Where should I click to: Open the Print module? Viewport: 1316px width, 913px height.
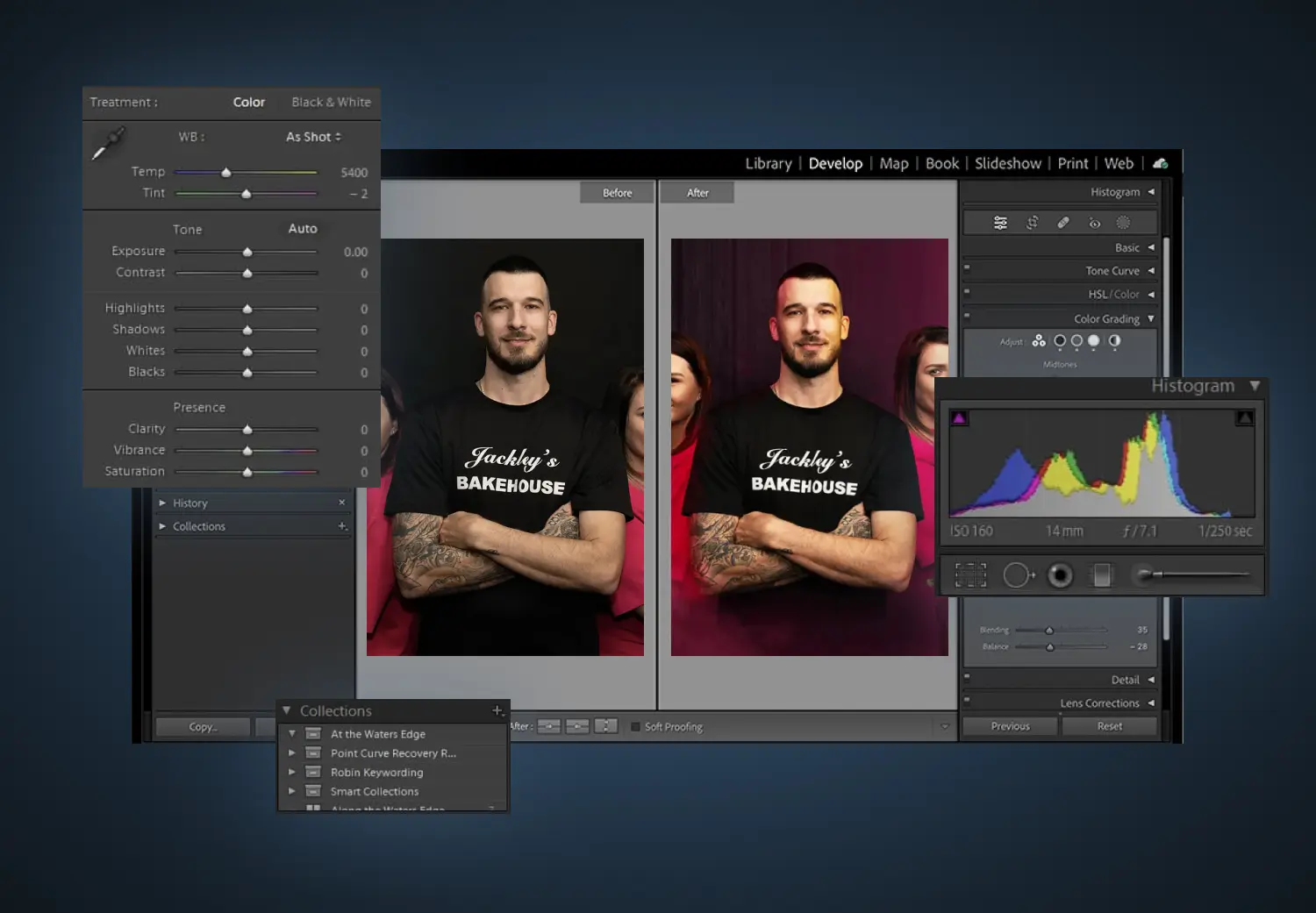click(1073, 164)
